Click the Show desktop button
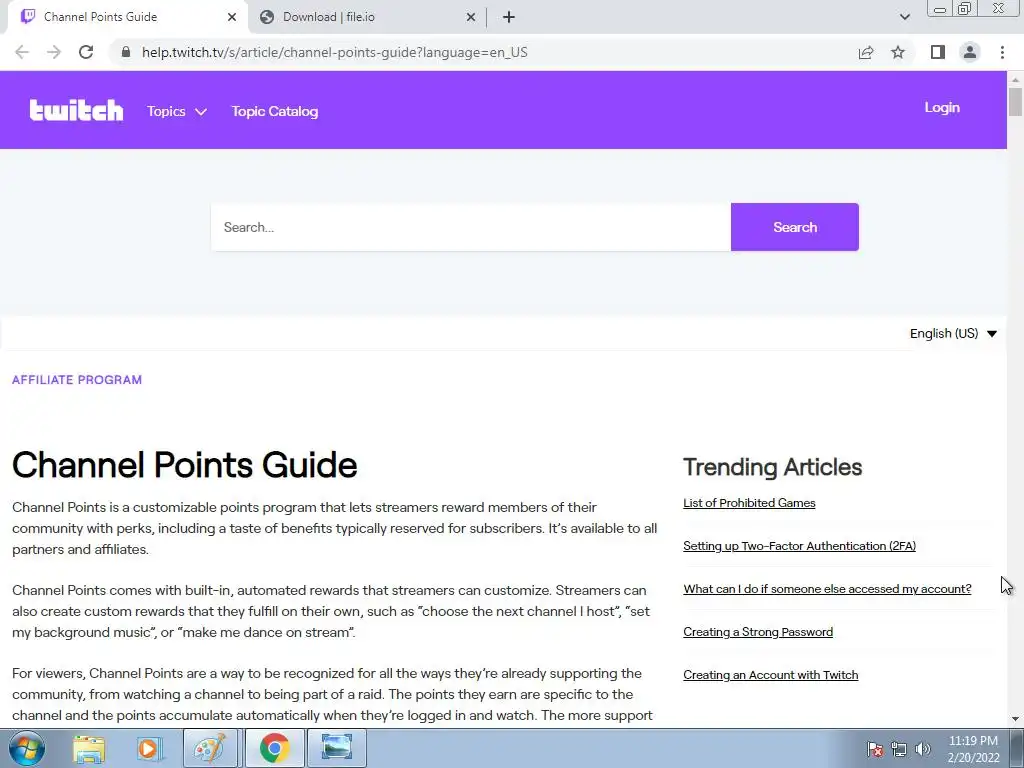 (x=1016, y=748)
